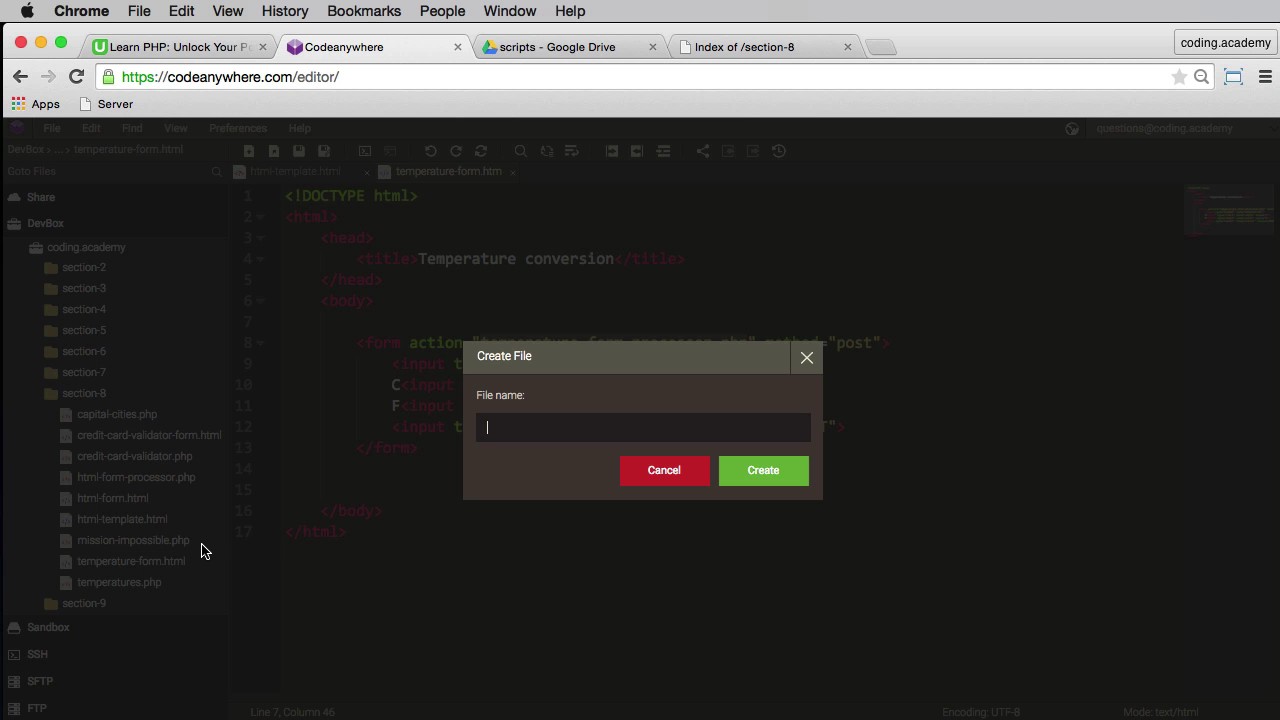Screen dimensions: 1280x720
Task: Click Chrome's back arrow
Action: [x=20, y=76]
